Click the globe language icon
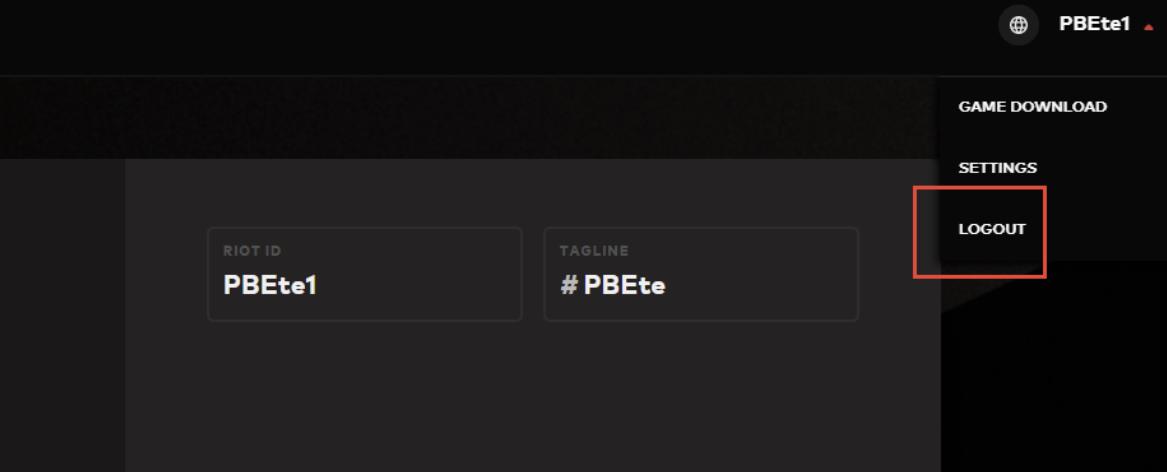1167x472 pixels. [x=1018, y=26]
